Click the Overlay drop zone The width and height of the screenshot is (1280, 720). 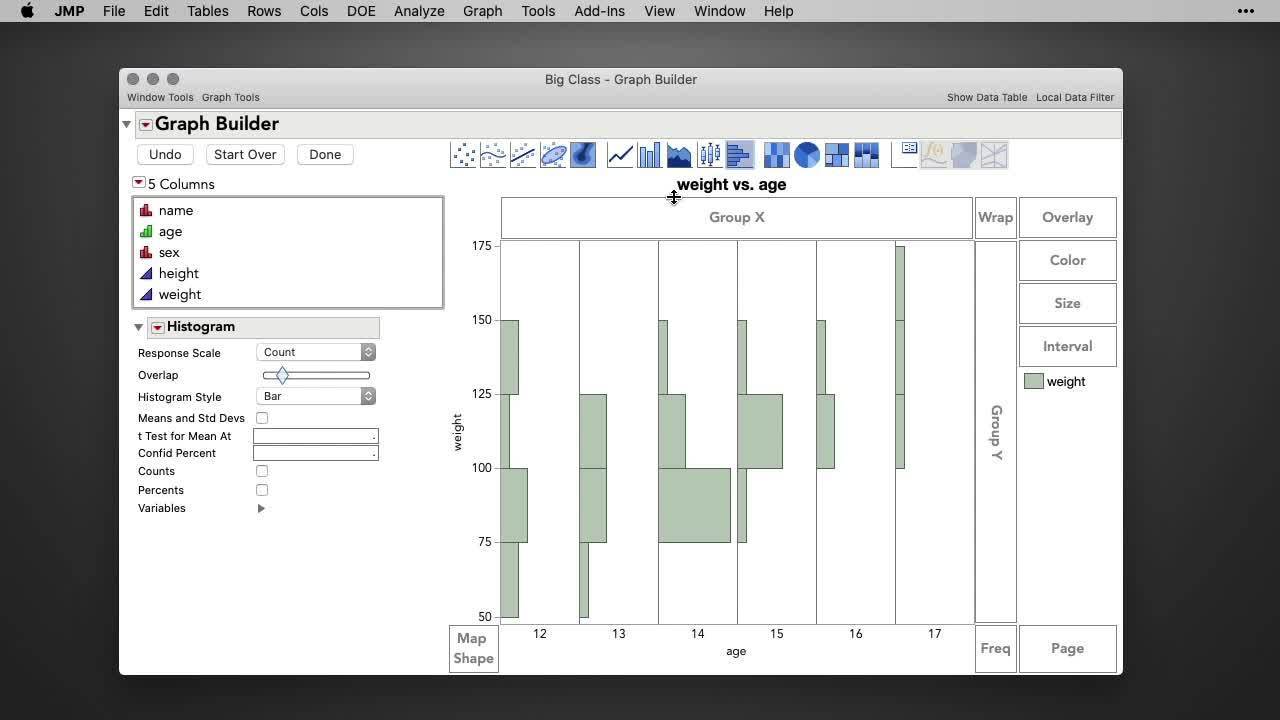click(1067, 218)
